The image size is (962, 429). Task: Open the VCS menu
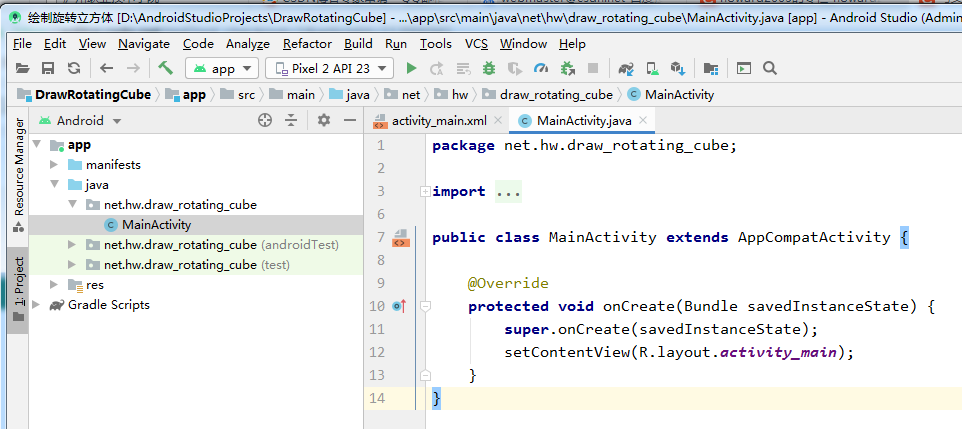click(476, 44)
